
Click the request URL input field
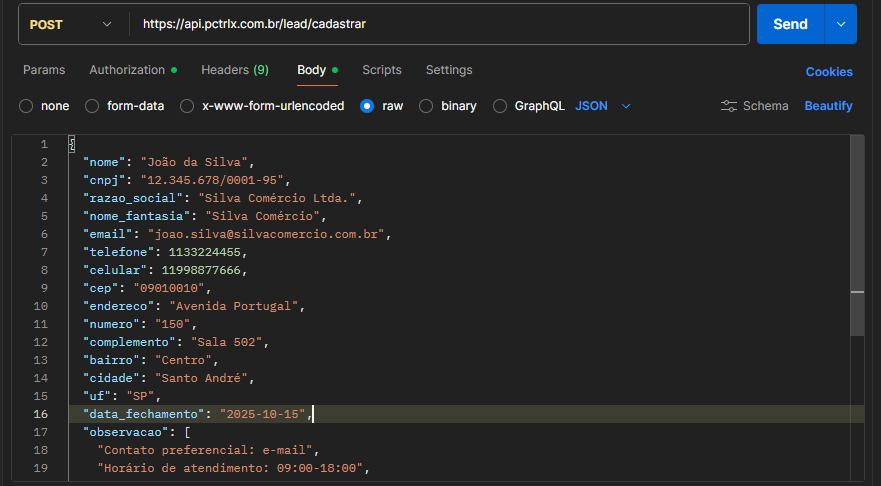440,24
